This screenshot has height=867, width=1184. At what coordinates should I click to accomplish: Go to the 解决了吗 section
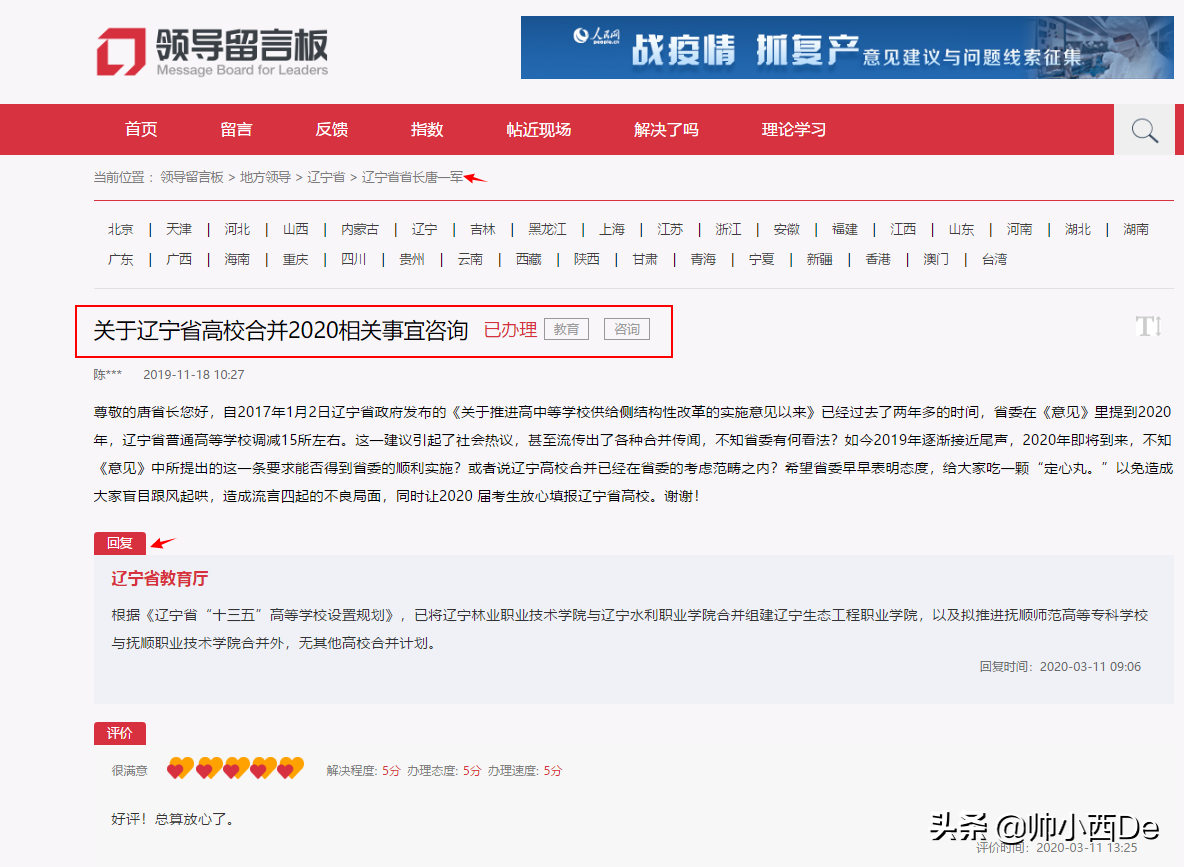665,129
